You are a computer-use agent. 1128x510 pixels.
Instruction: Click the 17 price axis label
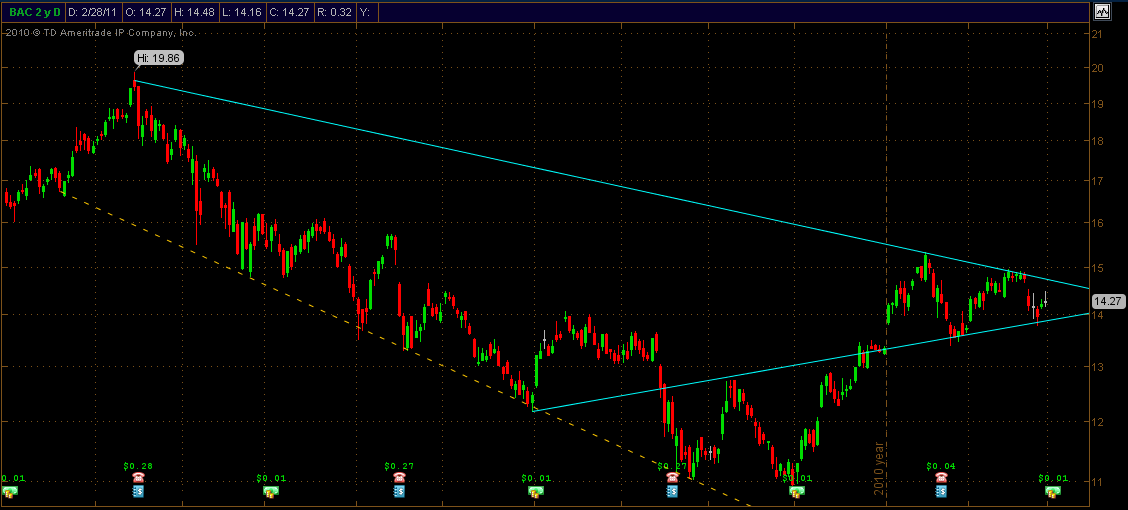(x=1097, y=181)
